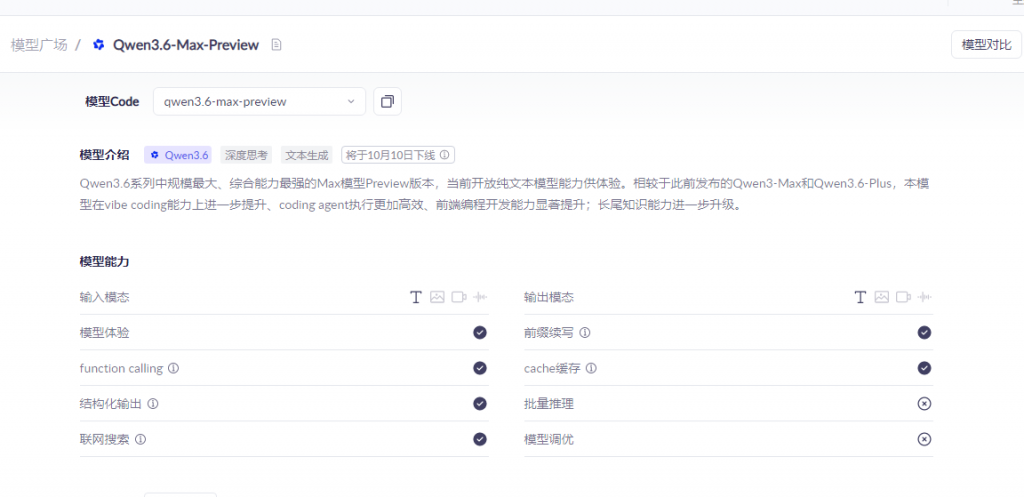Click the checkmark for 模型体验
This screenshot has width=1024, height=497.
[480, 333]
